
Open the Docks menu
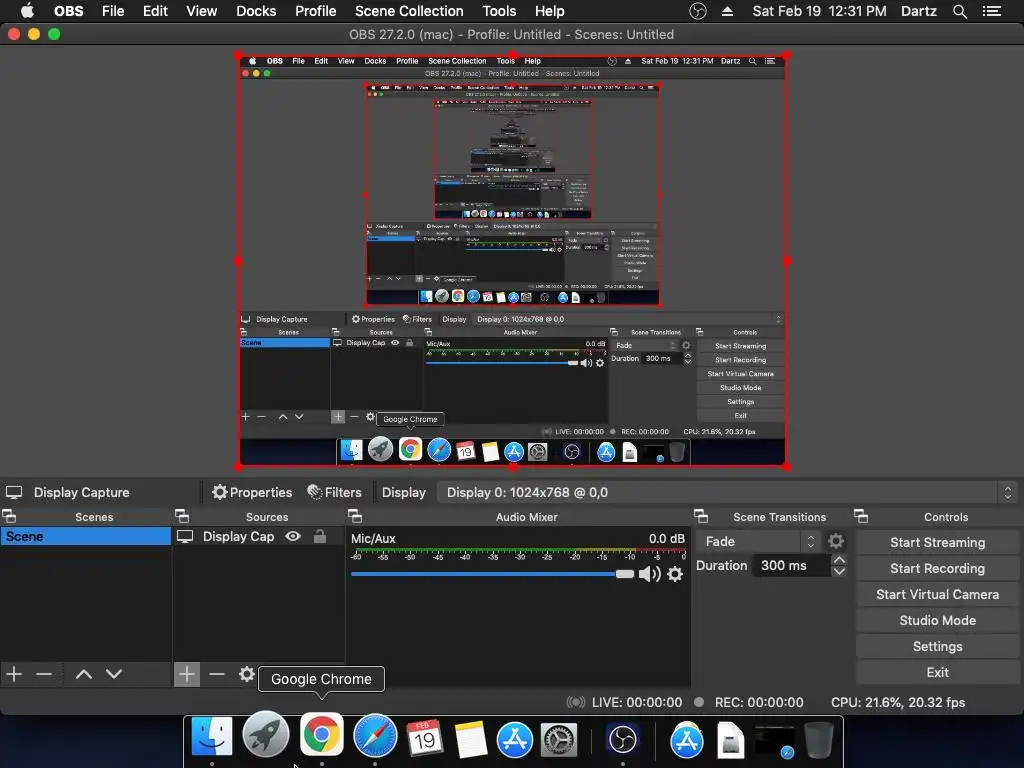(256, 11)
